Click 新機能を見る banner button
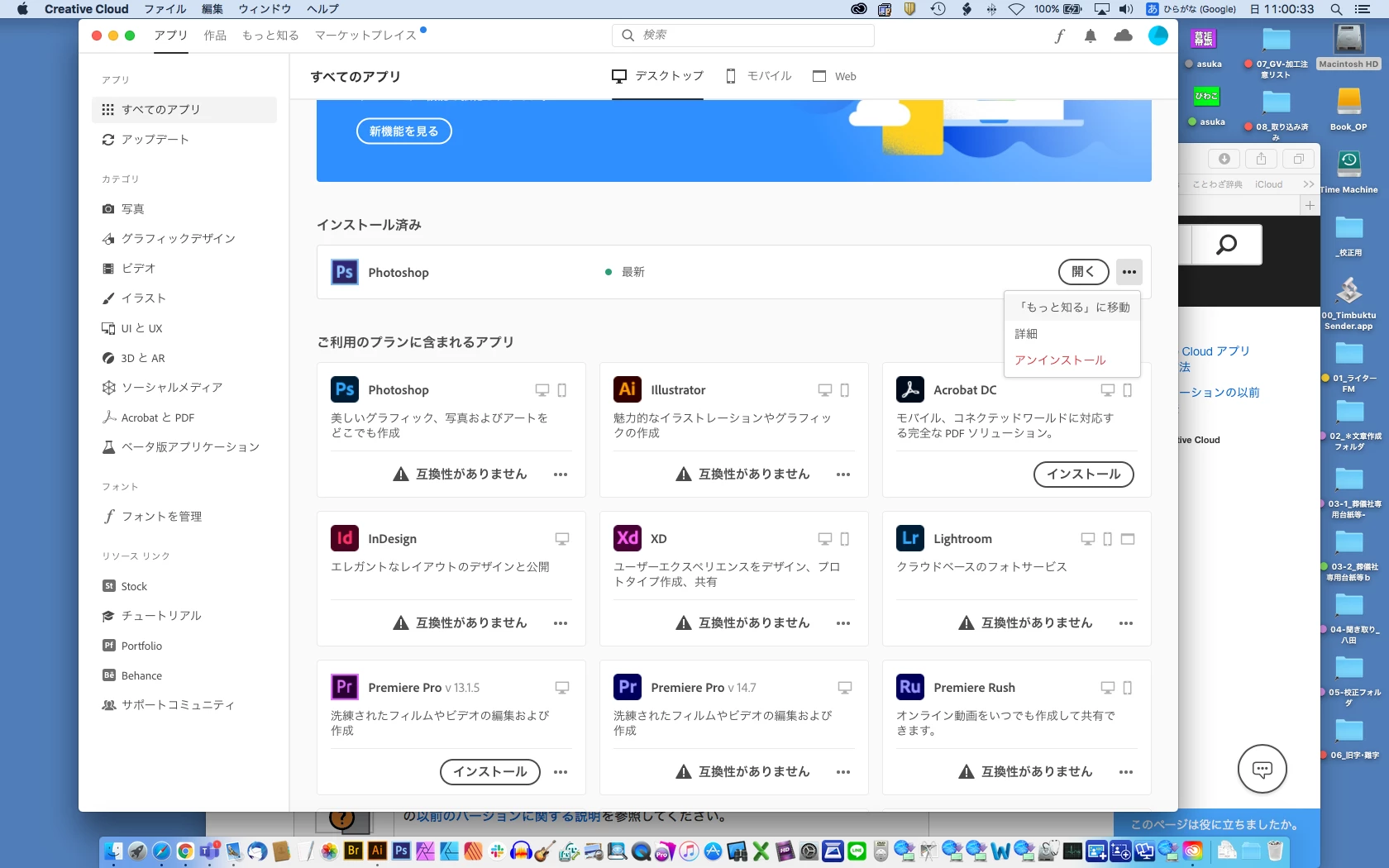Viewport: 1389px width, 868px height. [x=404, y=131]
